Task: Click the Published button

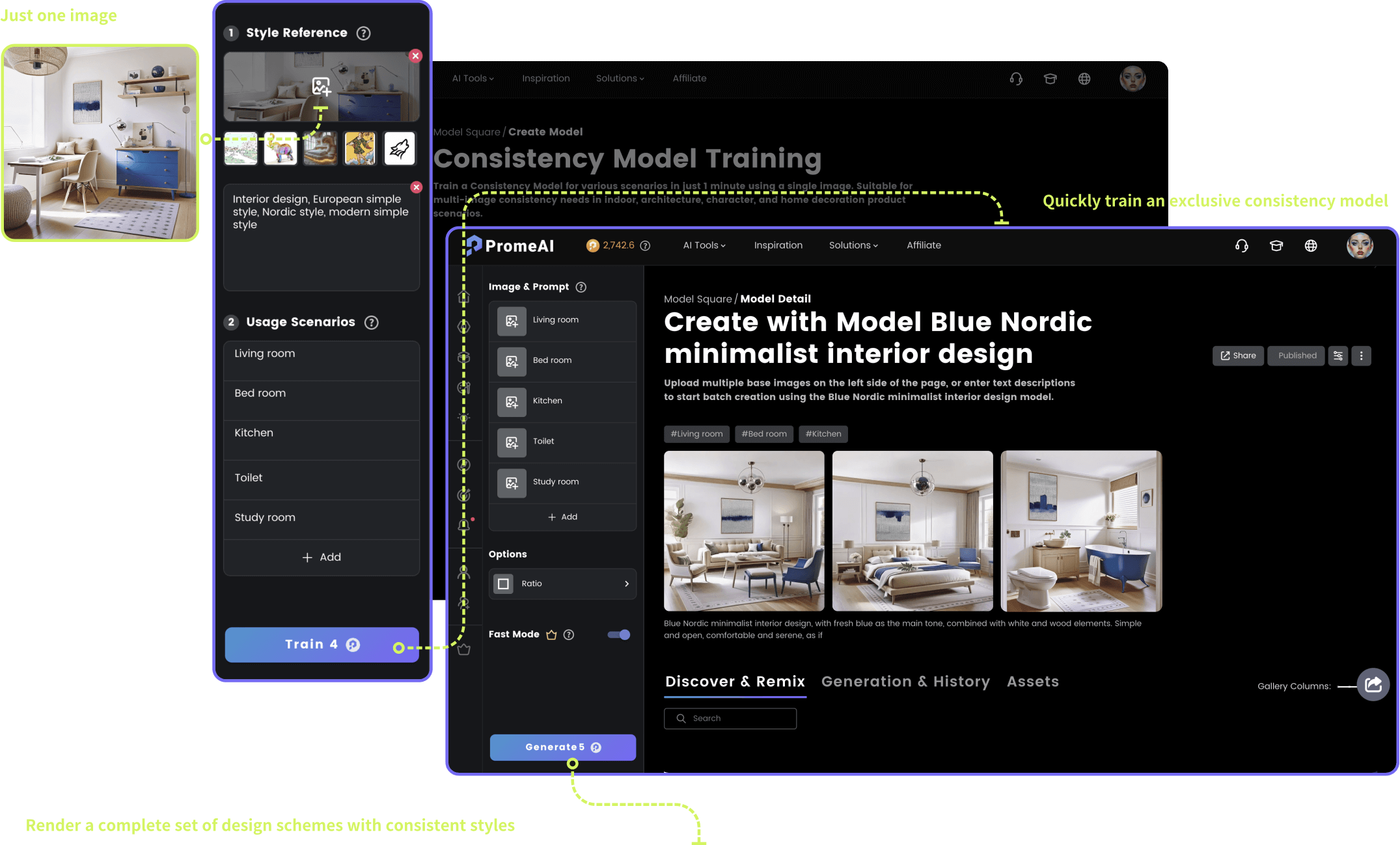Action: pyautogui.click(x=1297, y=356)
